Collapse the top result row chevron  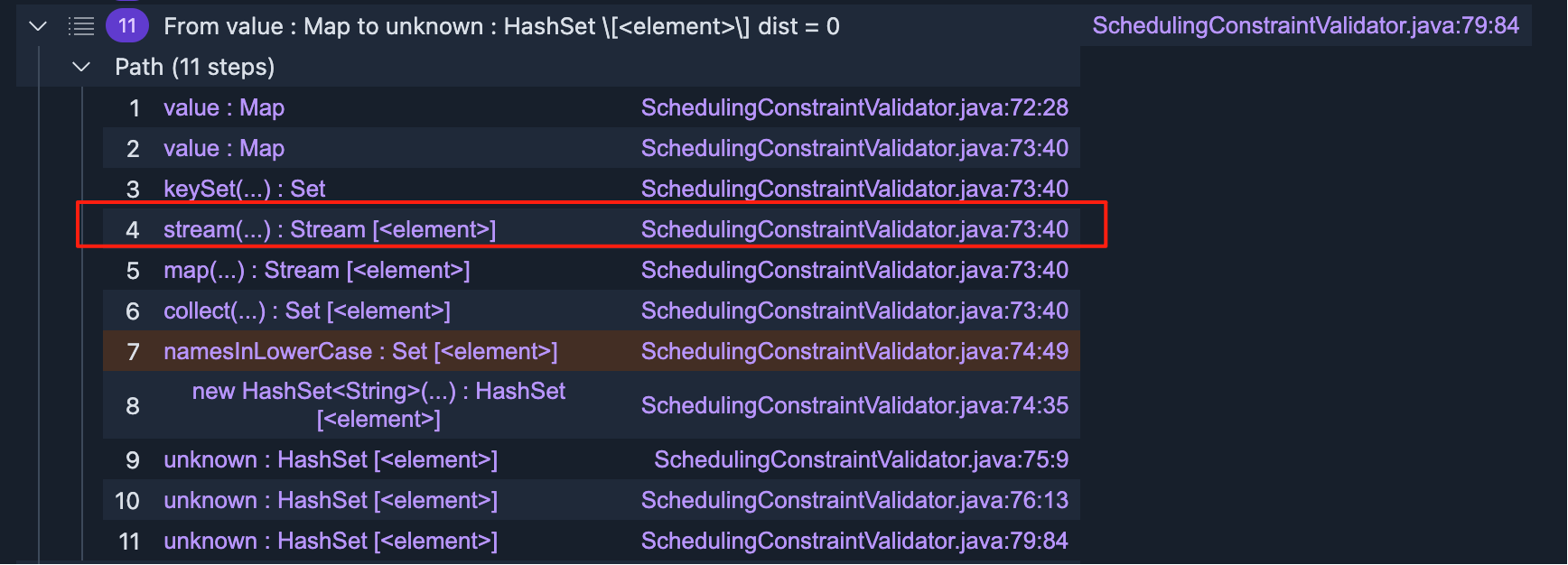pyautogui.click(x=38, y=26)
